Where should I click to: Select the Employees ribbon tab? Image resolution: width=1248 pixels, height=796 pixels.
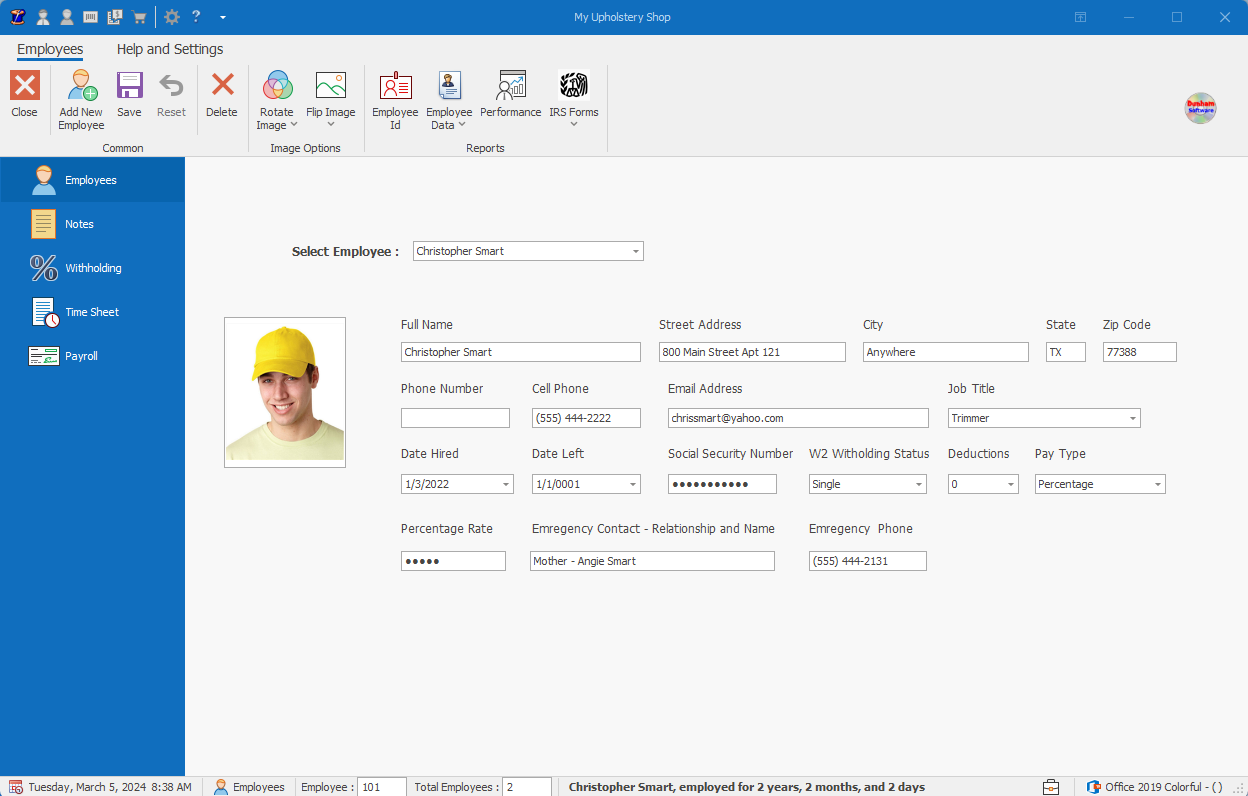(50, 48)
